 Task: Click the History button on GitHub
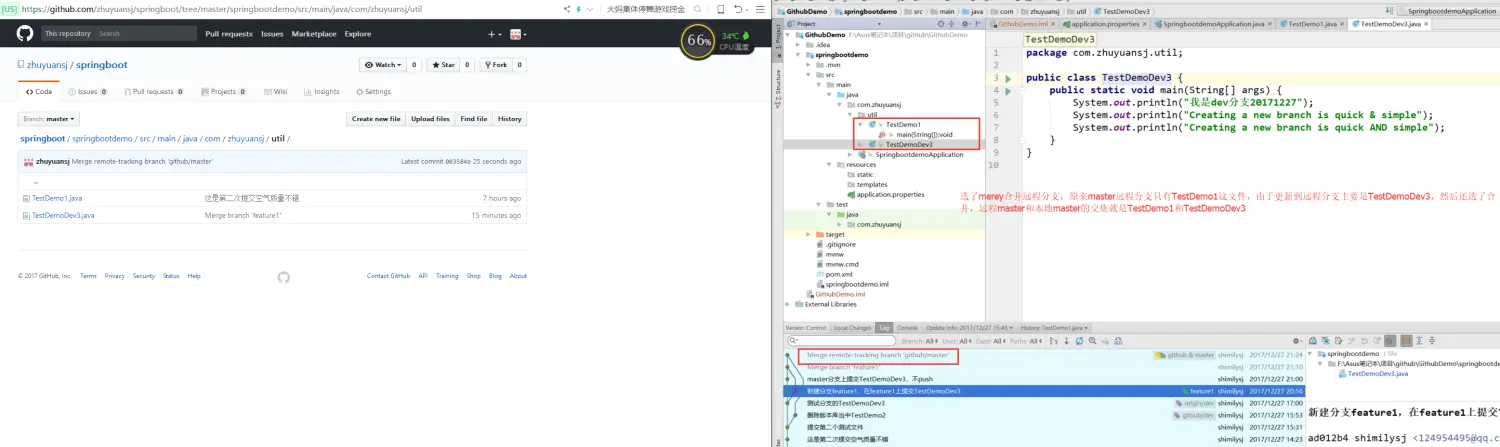tap(510, 119)
